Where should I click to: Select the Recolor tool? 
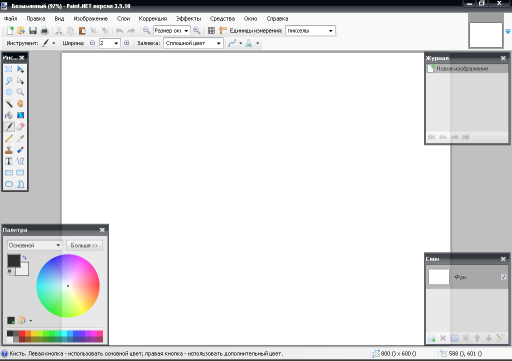(x=20, y=150)
